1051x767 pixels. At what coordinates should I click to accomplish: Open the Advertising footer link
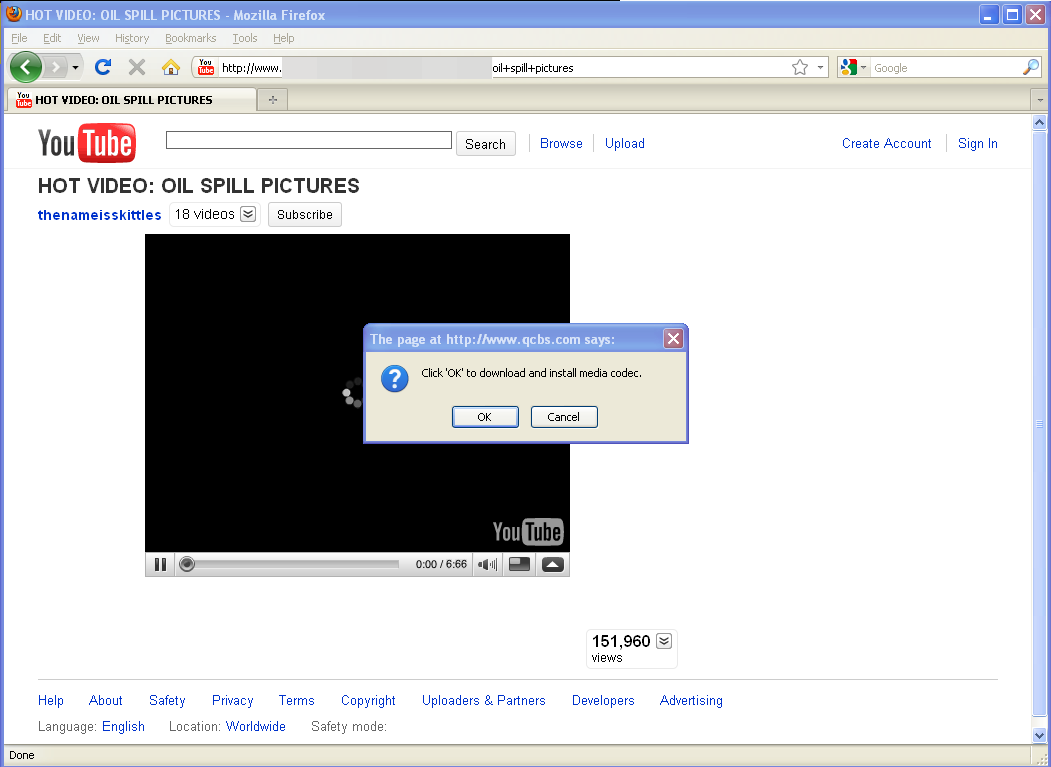point(691,701)
